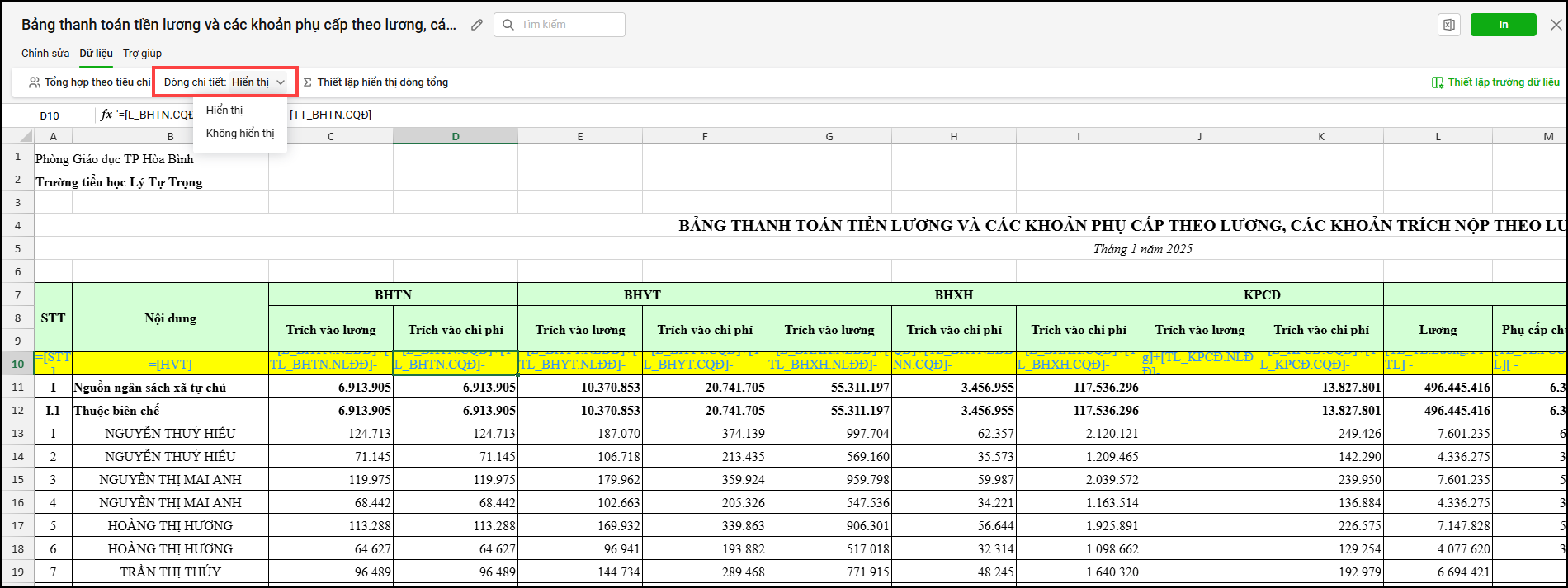Select row 10 header

click(17, 364)
